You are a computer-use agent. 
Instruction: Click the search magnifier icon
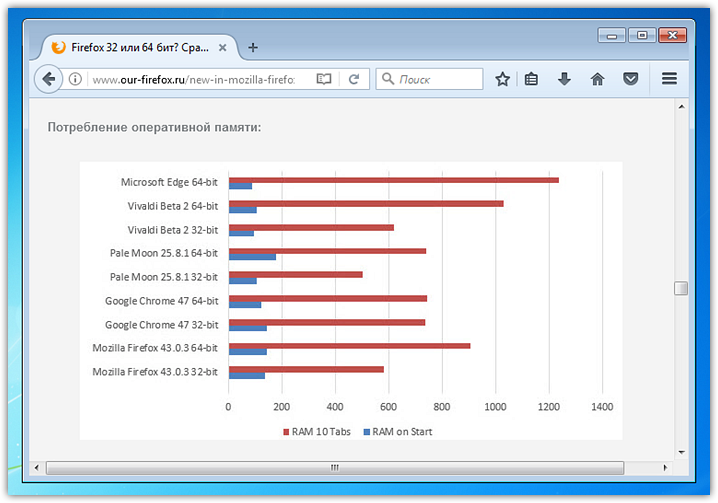tap(388, 79)
